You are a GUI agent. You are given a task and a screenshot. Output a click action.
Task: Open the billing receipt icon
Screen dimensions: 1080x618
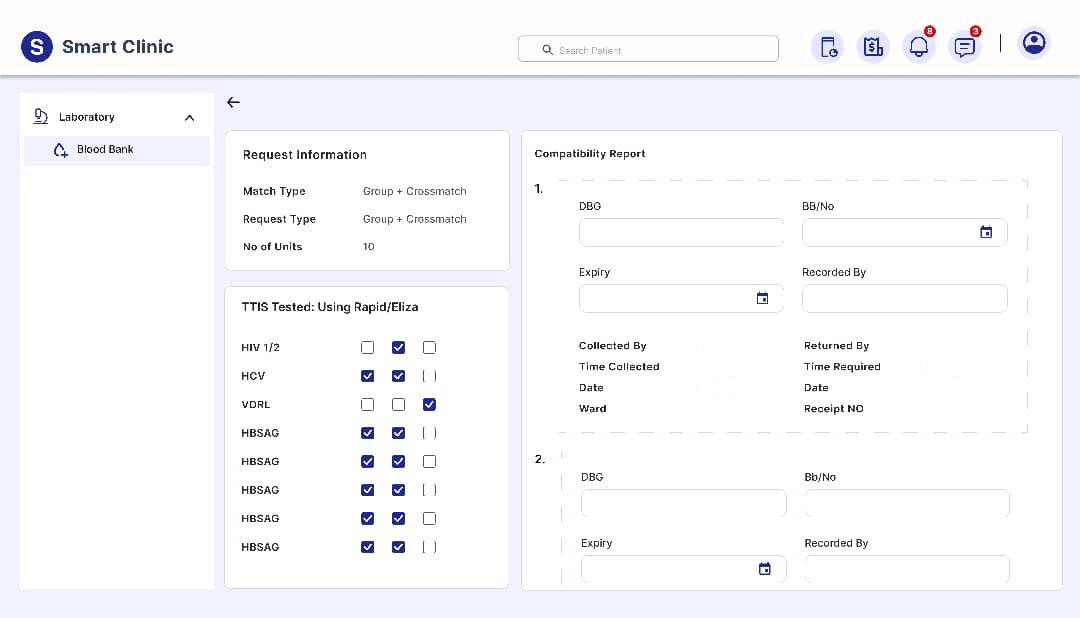tap(873, 47)
